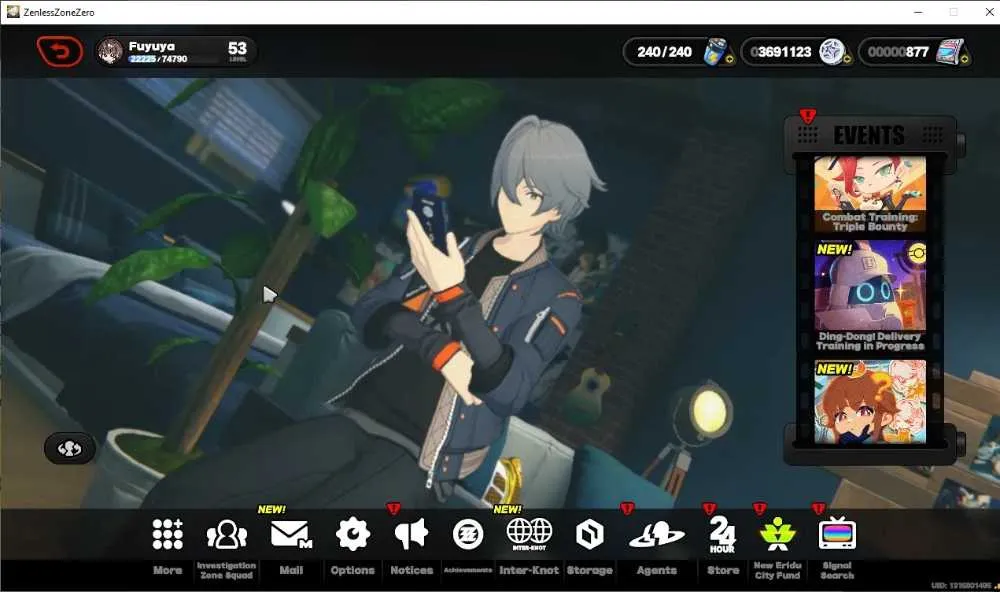Top up Film with its plus icon
This screenshot has width=1000, height=592.
964,59
